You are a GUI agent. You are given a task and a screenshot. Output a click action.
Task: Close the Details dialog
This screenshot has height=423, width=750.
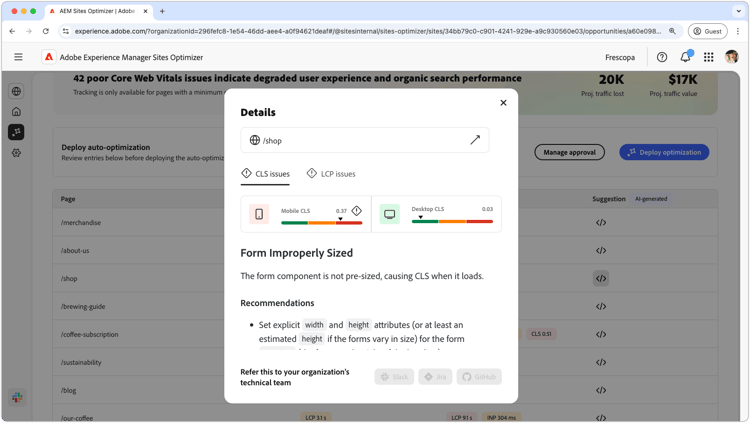tap(503, 103)
